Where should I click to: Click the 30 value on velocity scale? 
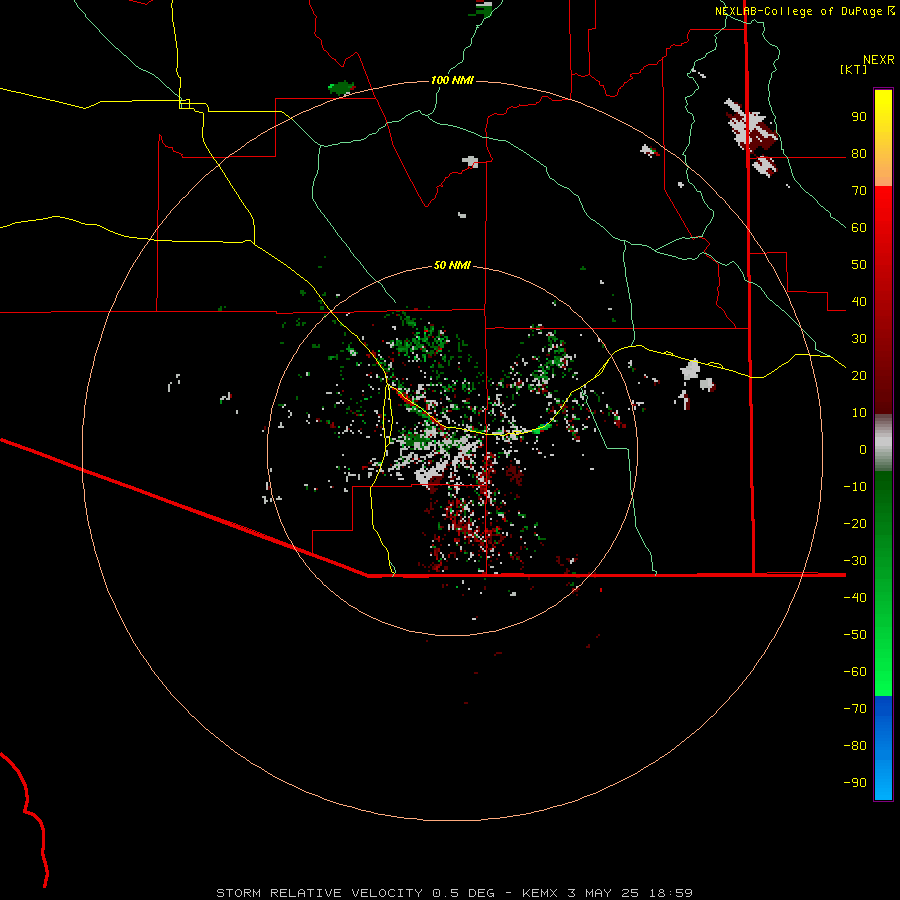[x=859, y=339]
